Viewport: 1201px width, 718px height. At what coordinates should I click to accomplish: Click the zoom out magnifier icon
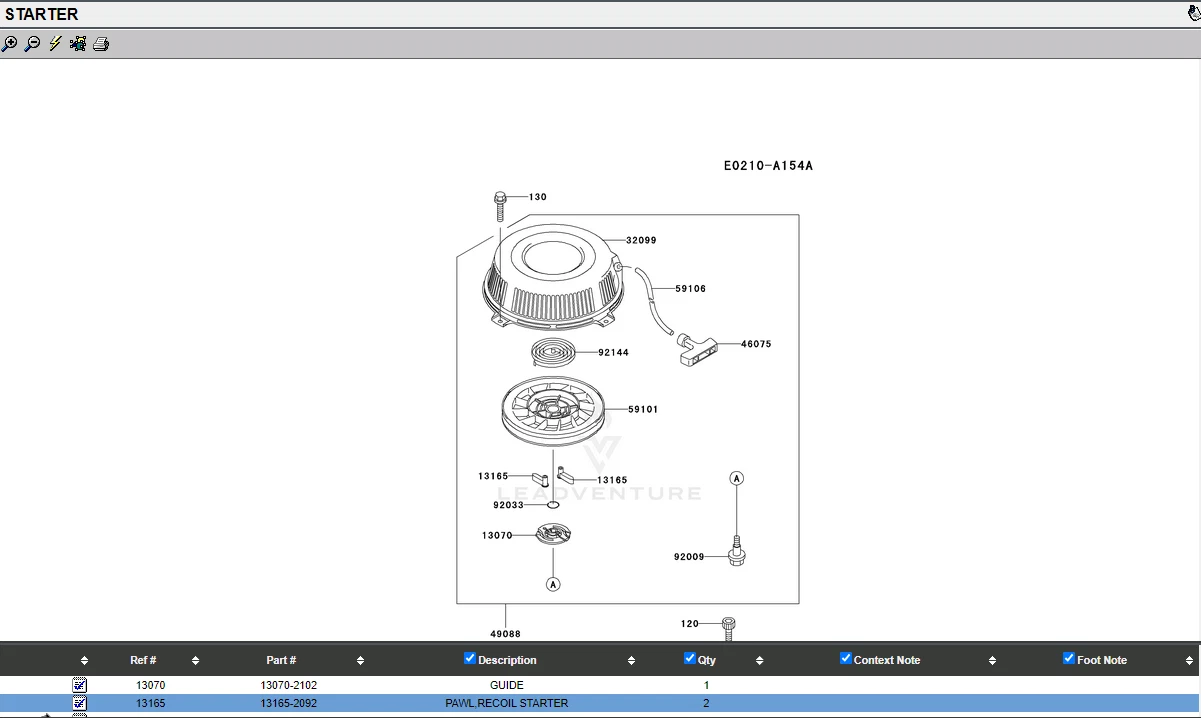(x=32, y=44)
